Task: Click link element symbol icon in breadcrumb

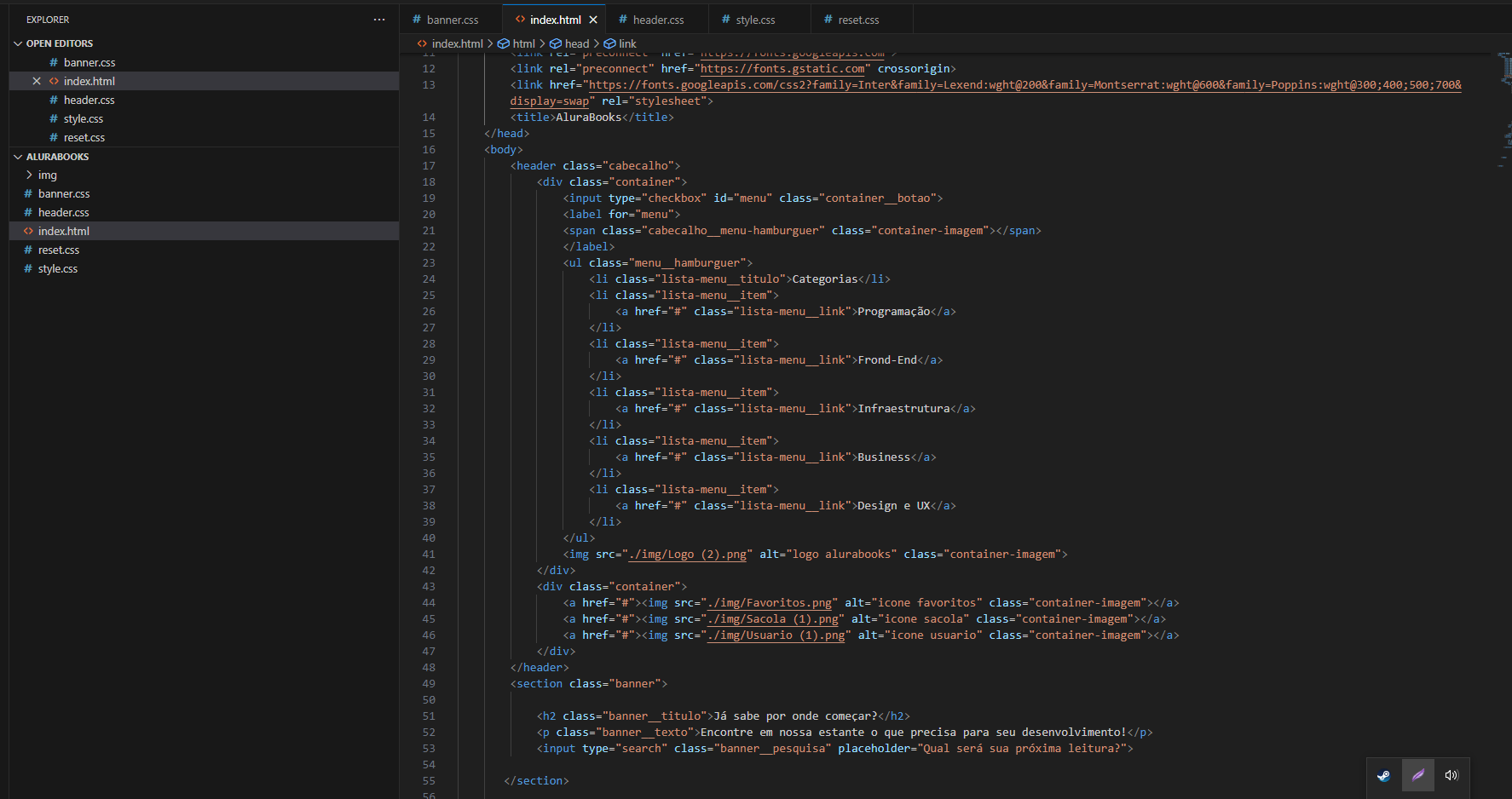Action: [x=609, y=43]
